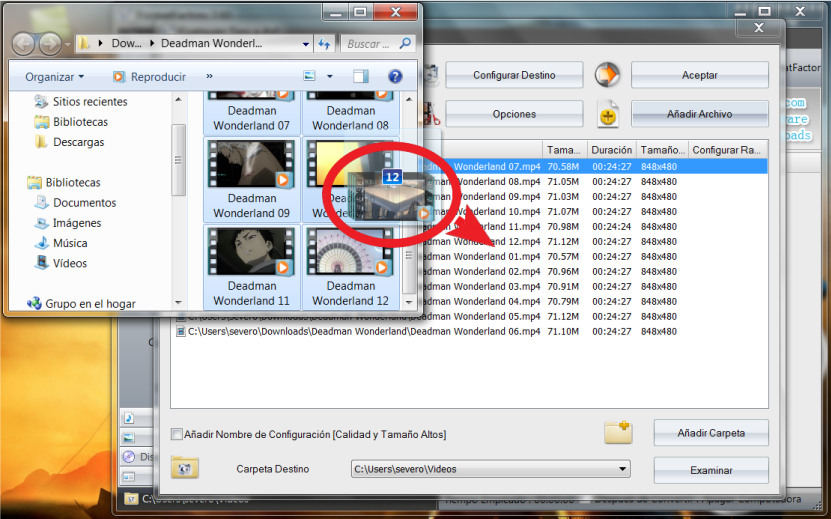Click the orange arrow icon beside Aceptar

[607, 75]
